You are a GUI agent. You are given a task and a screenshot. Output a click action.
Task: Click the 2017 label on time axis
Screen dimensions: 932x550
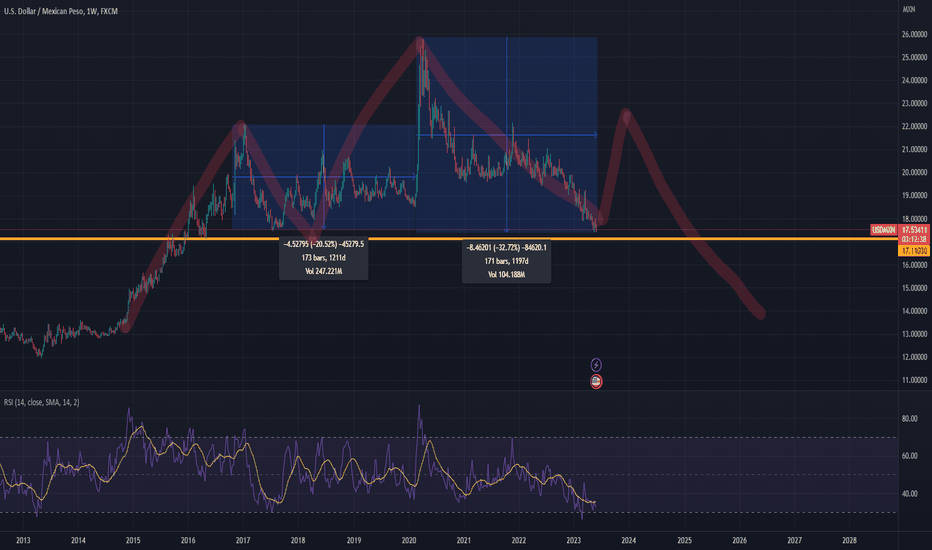pos(243,540)
